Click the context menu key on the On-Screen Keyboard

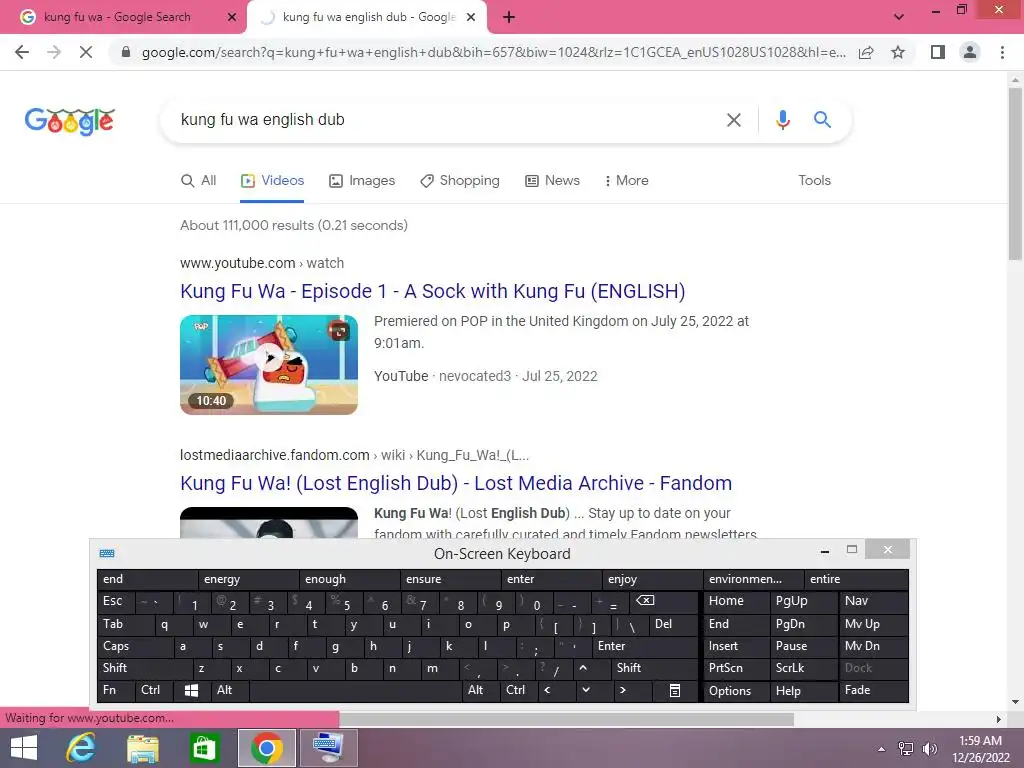[x=675, y=690]
